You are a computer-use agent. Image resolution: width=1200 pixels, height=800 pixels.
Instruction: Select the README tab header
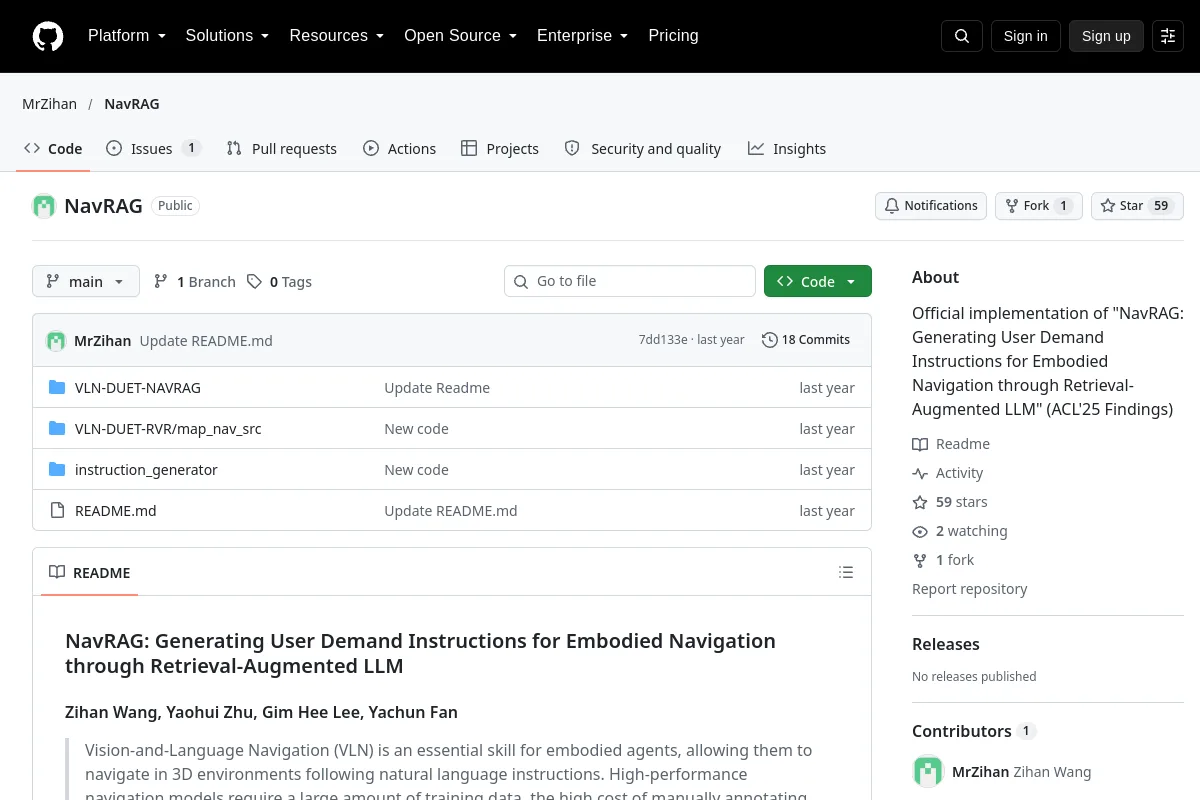tap(90, 573)
